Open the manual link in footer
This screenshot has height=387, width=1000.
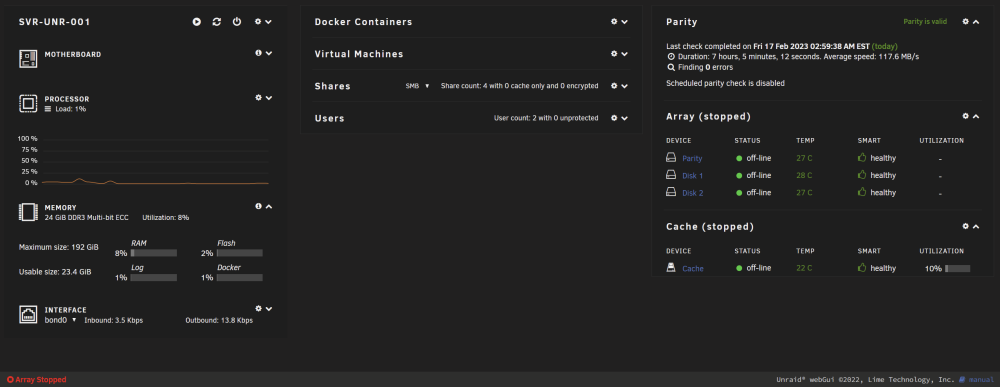(x=980, y=379)
